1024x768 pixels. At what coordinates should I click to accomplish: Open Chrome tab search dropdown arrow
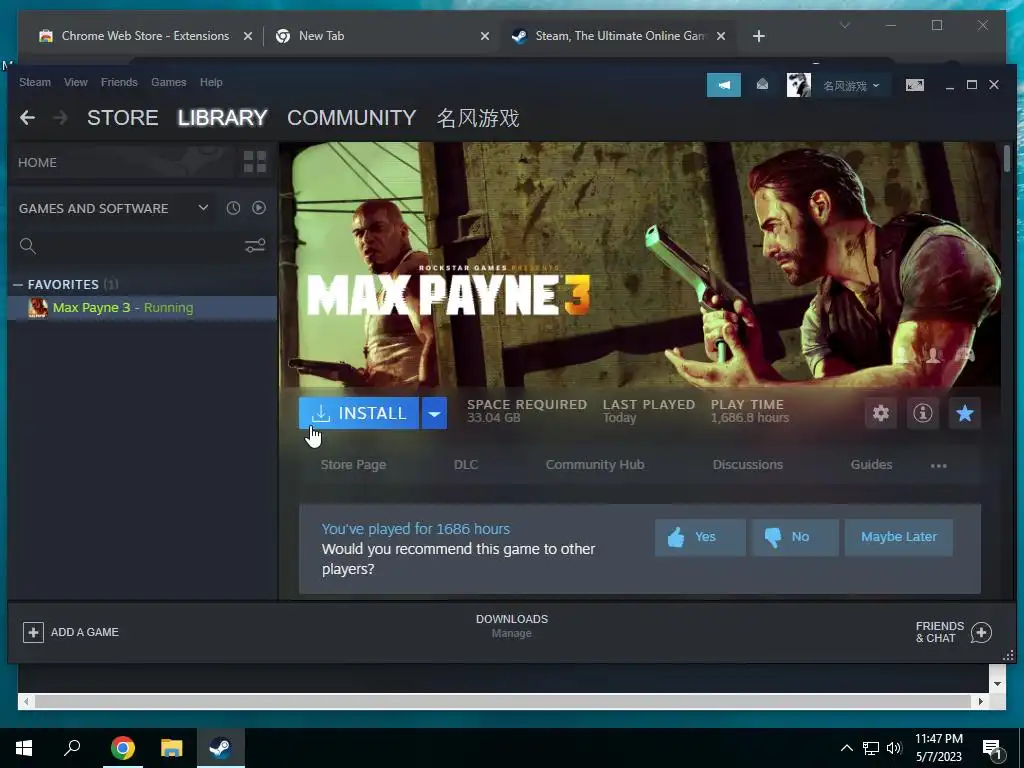coord(844,25)
